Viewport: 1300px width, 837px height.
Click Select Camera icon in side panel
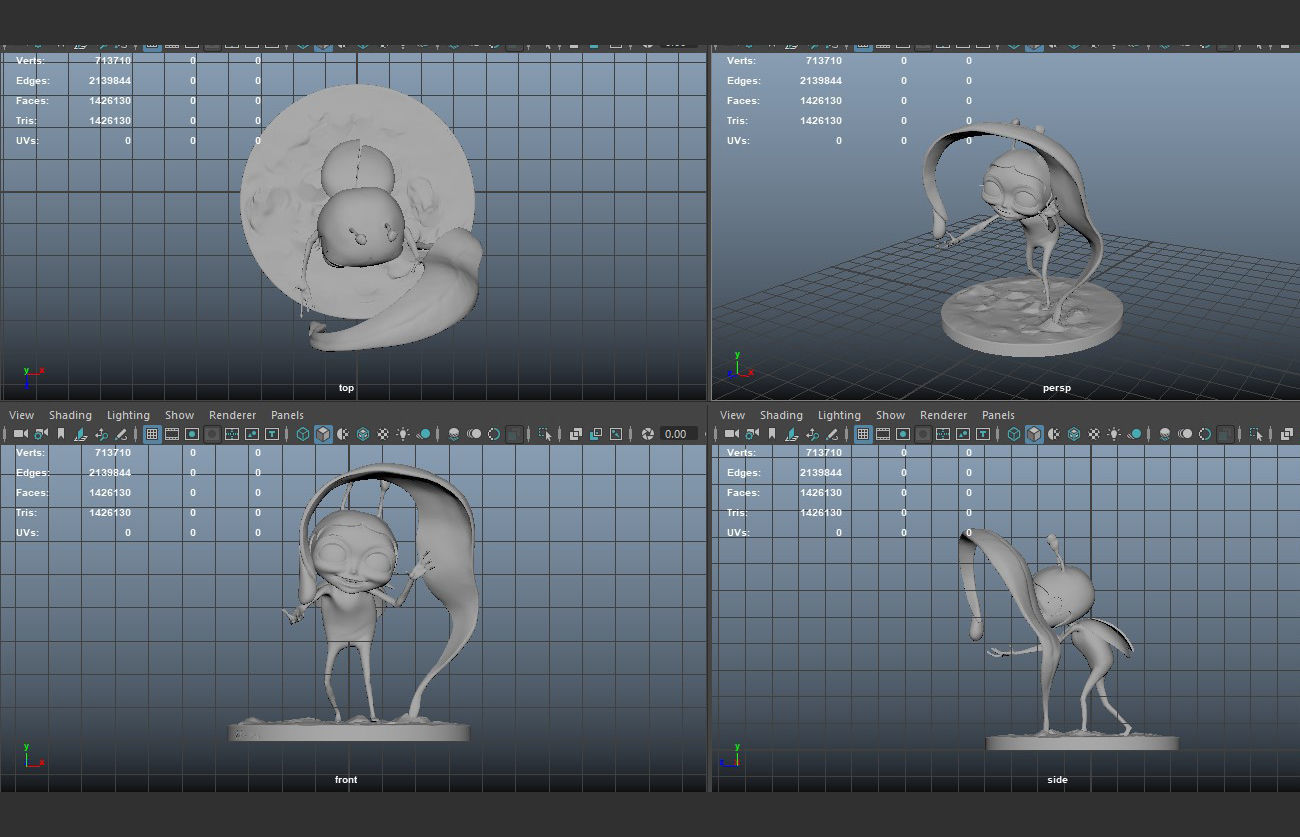[x=731, y=434]
